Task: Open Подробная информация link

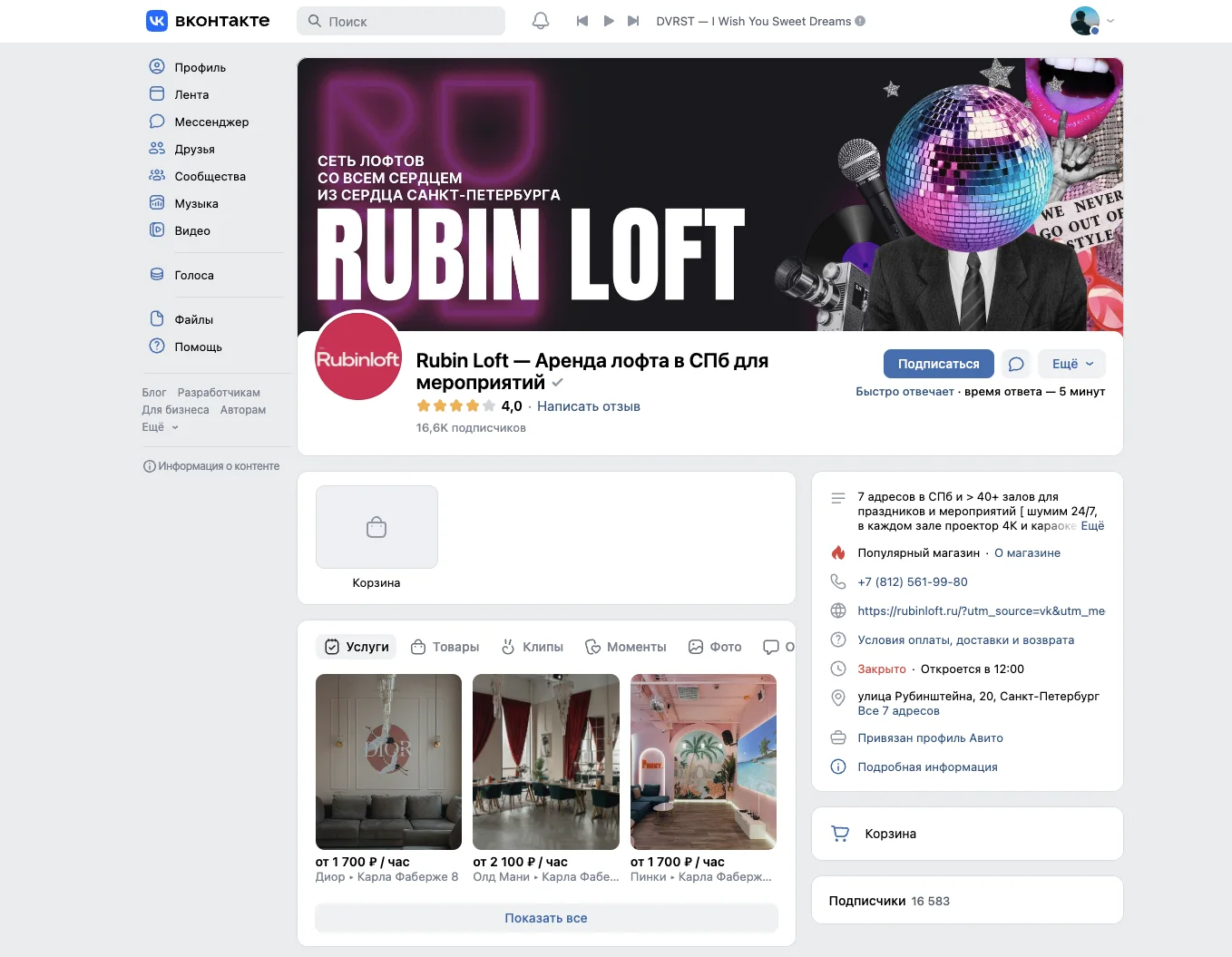Action: coord(928,767)
